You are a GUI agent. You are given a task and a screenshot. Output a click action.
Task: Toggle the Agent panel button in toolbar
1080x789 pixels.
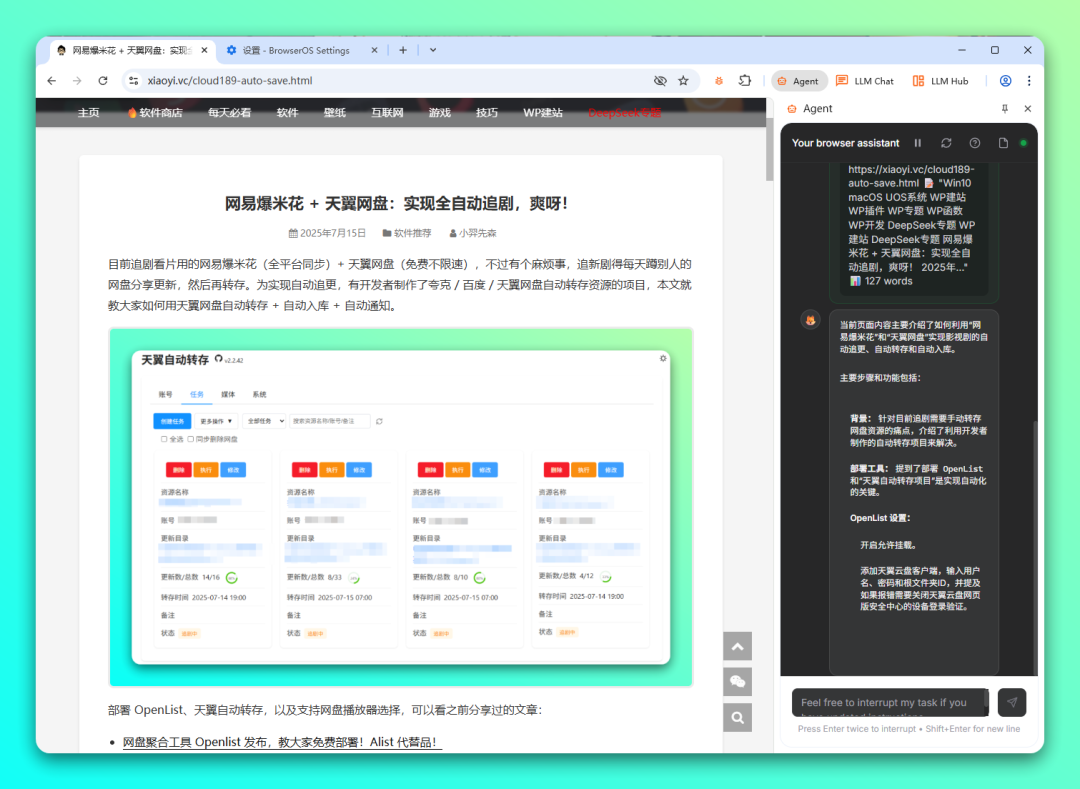click(798, 81)
